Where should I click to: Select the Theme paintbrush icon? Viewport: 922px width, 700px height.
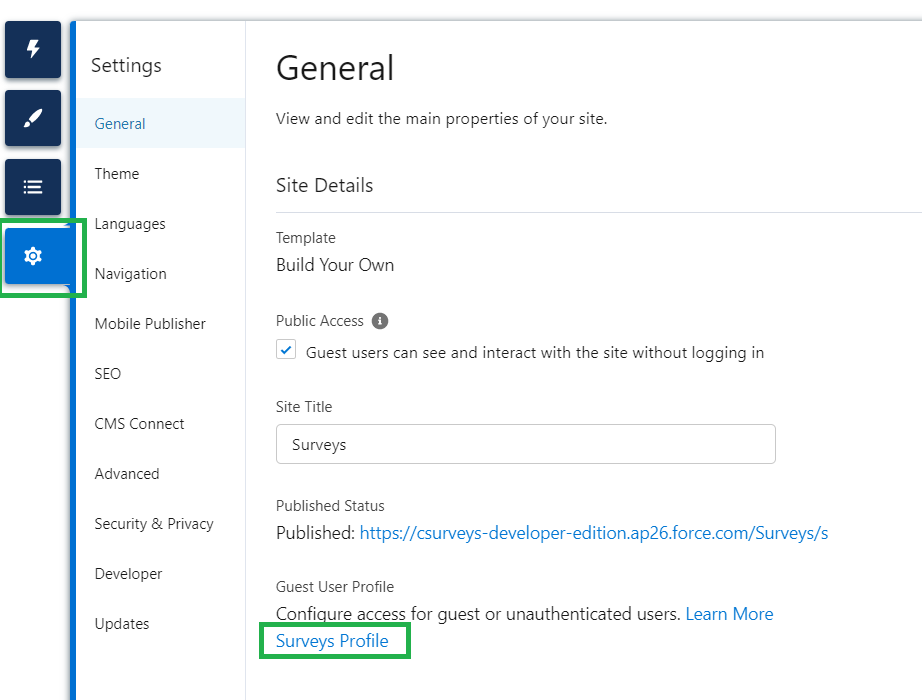32,118
